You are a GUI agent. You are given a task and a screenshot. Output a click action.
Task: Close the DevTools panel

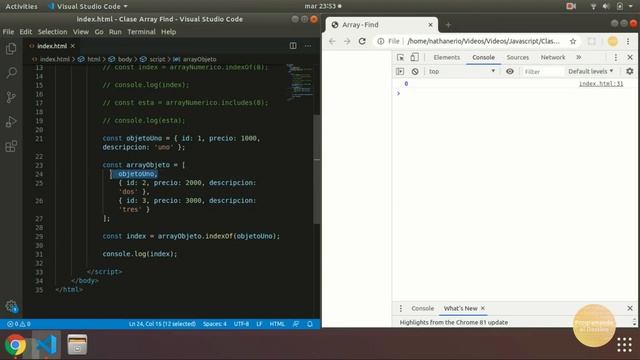(630, 58)
